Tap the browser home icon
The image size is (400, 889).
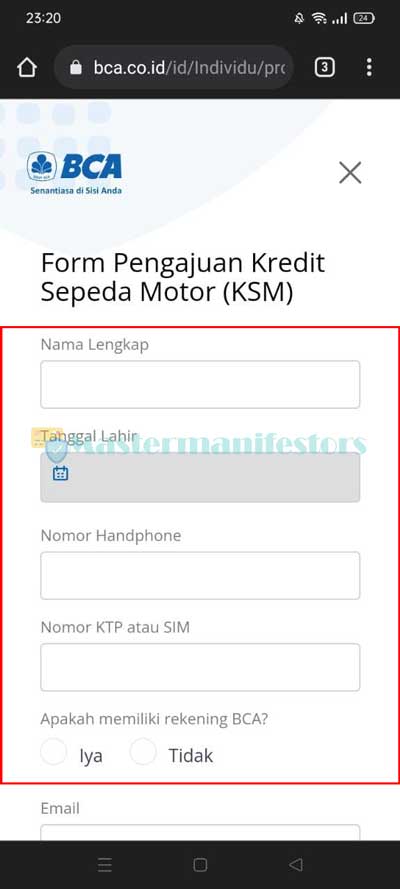pos(27,68)
